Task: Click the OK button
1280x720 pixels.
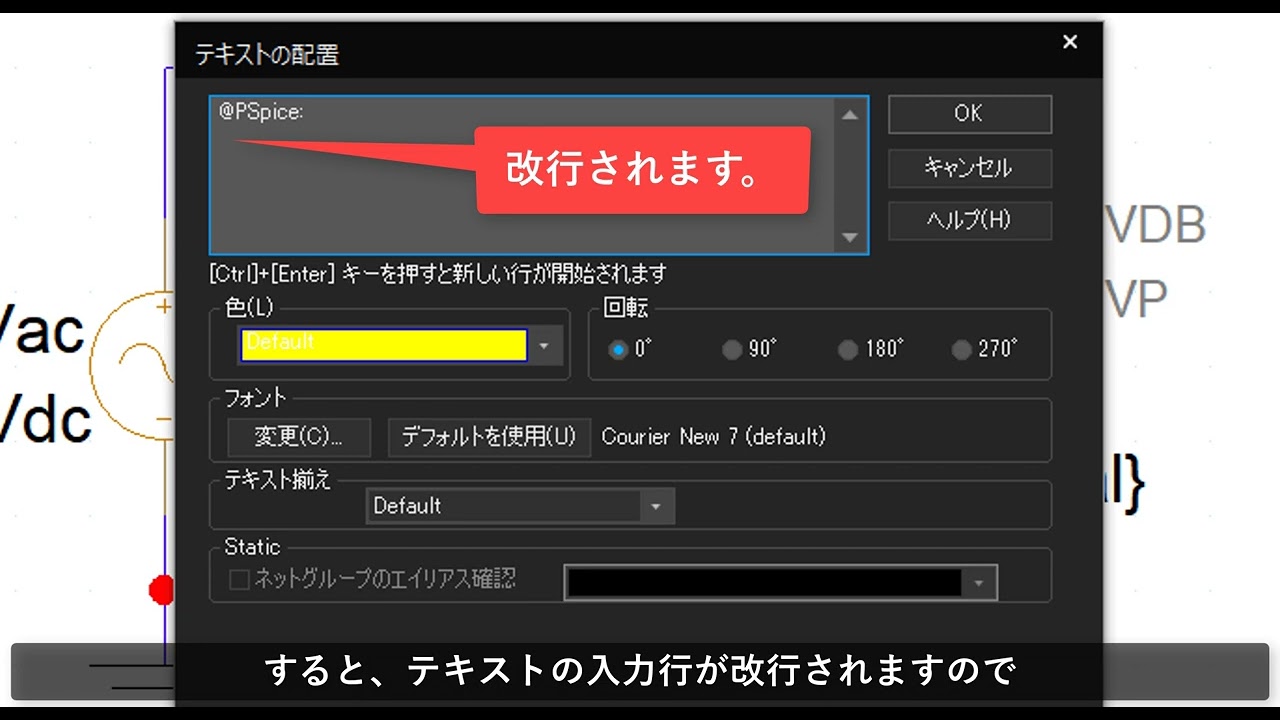Action: click(969, 114)
